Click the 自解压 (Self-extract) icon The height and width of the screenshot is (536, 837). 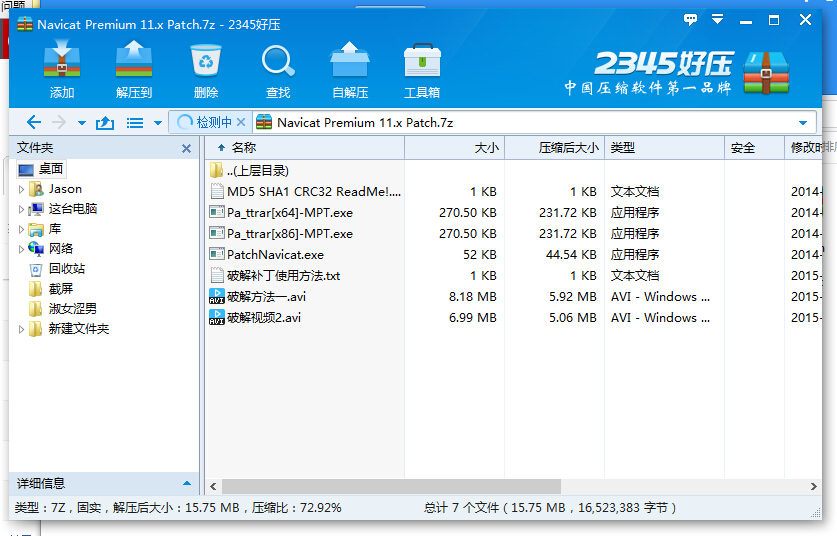350,69
